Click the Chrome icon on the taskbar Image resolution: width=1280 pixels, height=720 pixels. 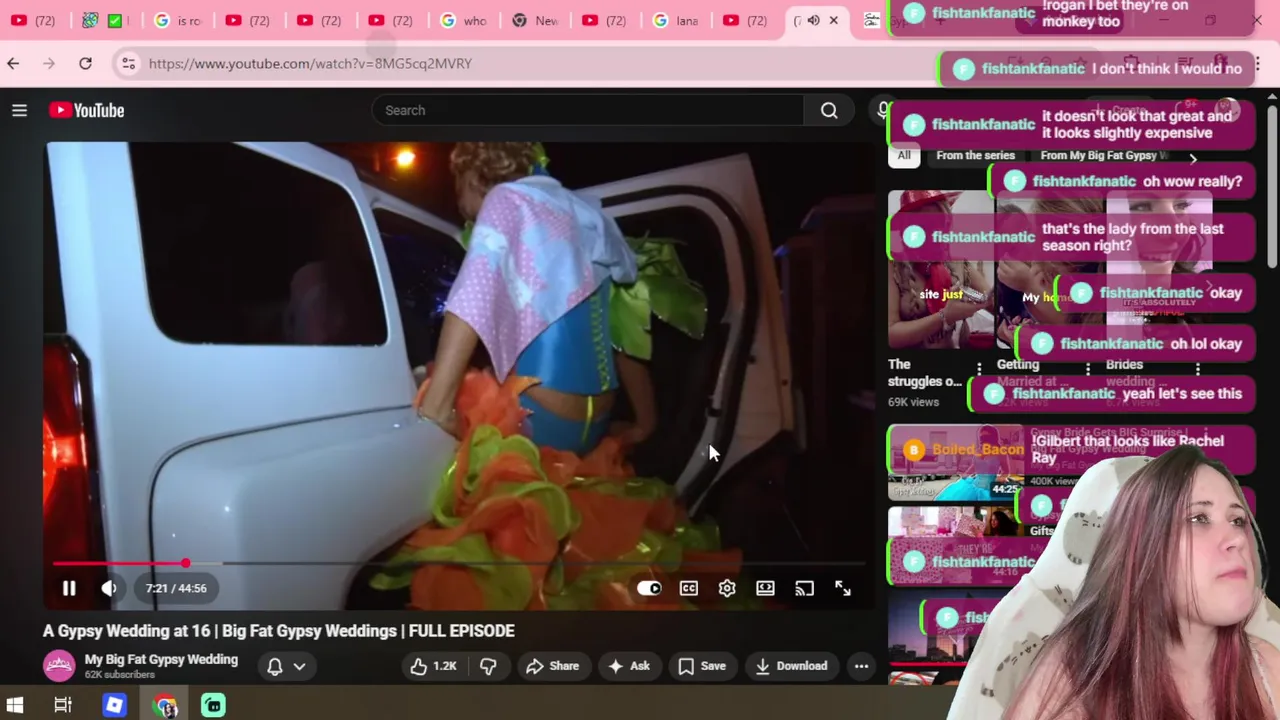coord(165,705)
